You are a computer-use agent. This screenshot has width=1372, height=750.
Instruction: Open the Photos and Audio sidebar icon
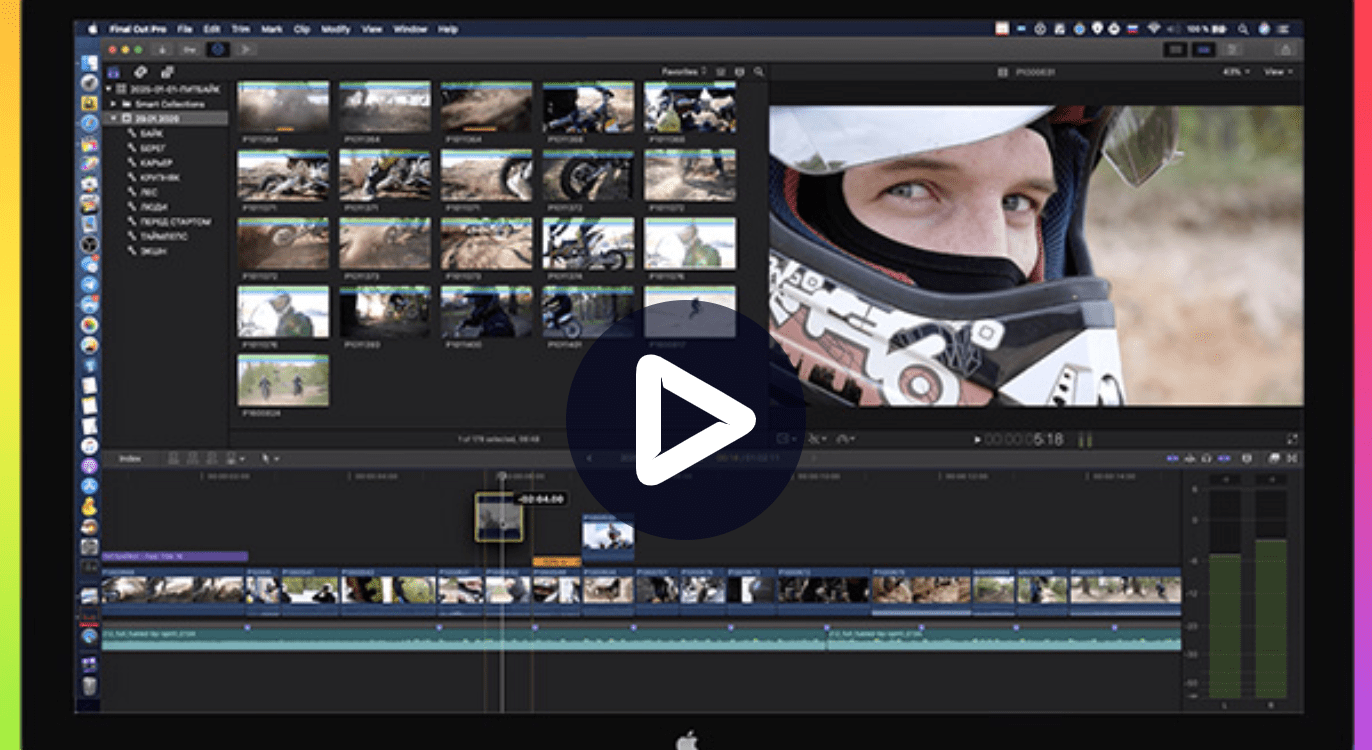[141, 72]
